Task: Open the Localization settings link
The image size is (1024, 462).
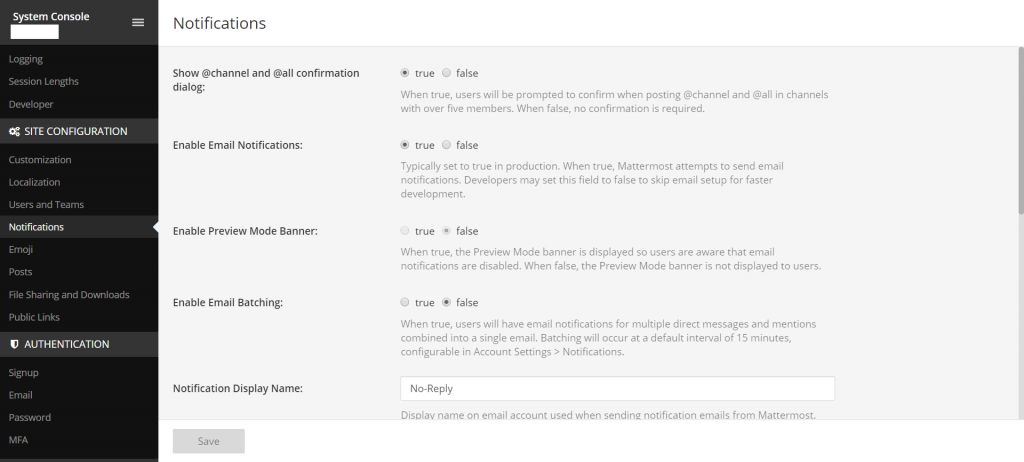Action: pos(34,182)
